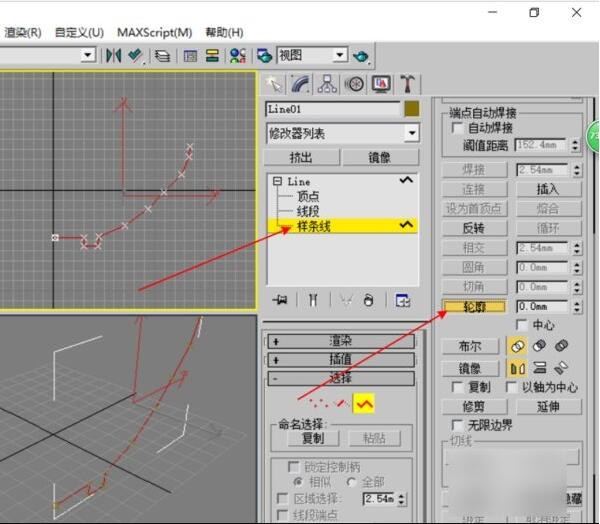Open the Utilities hammer panel tab
Viewport: 600px width, 524px height.
click(x=408, y=83)
